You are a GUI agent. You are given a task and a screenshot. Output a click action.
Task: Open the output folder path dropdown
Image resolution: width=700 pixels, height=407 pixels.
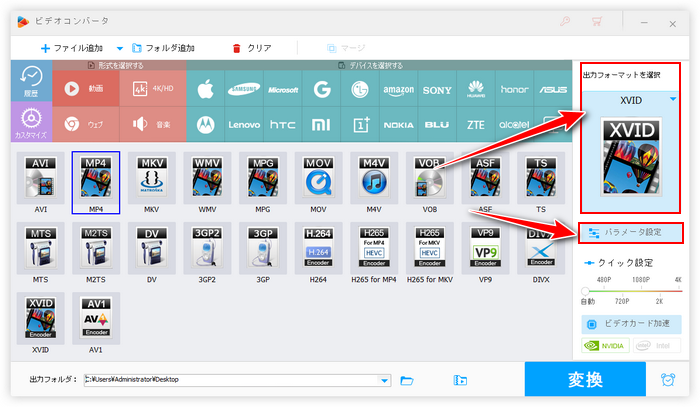pos(385,380)
